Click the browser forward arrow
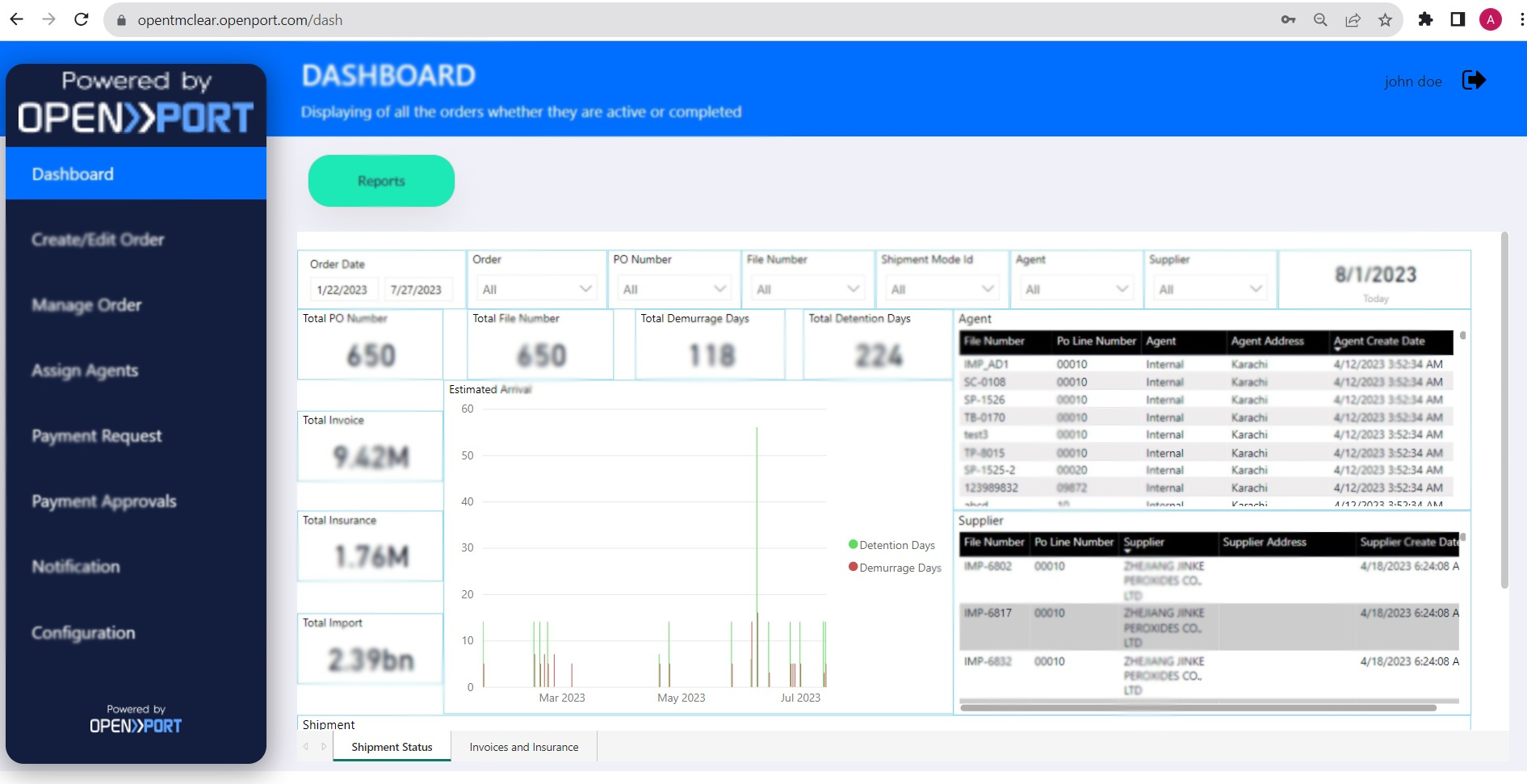The height and width of the screenshot is (784, 1527). [49, 19]
